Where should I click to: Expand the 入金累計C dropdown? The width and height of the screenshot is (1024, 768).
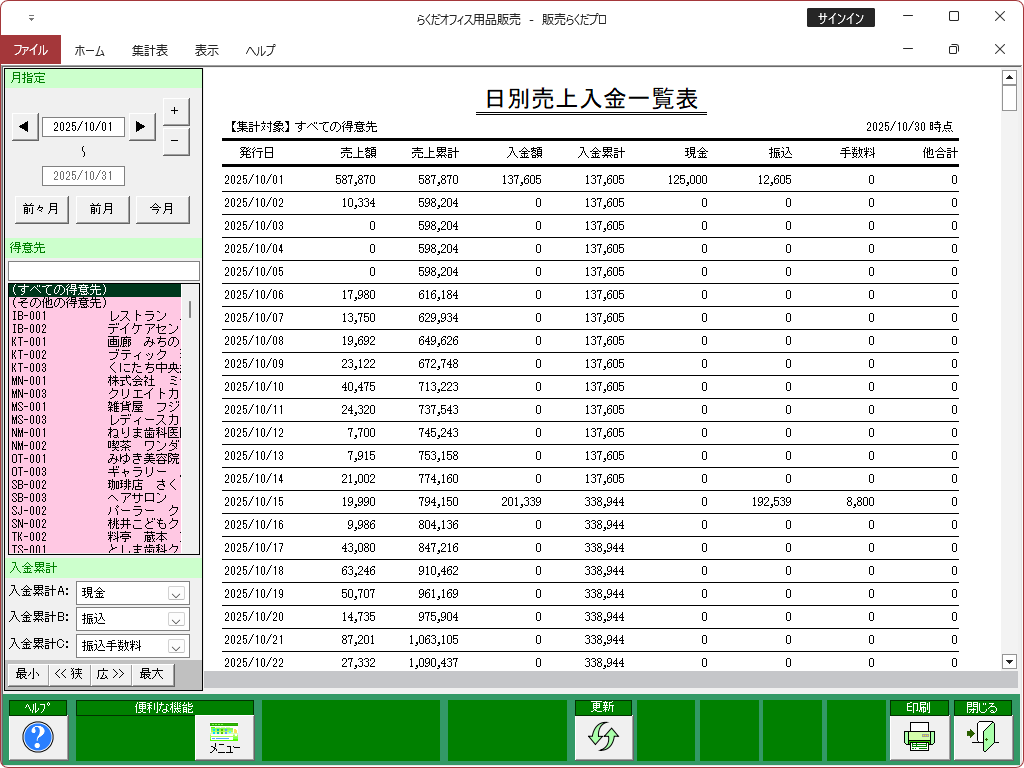click(x=177, y=647)
